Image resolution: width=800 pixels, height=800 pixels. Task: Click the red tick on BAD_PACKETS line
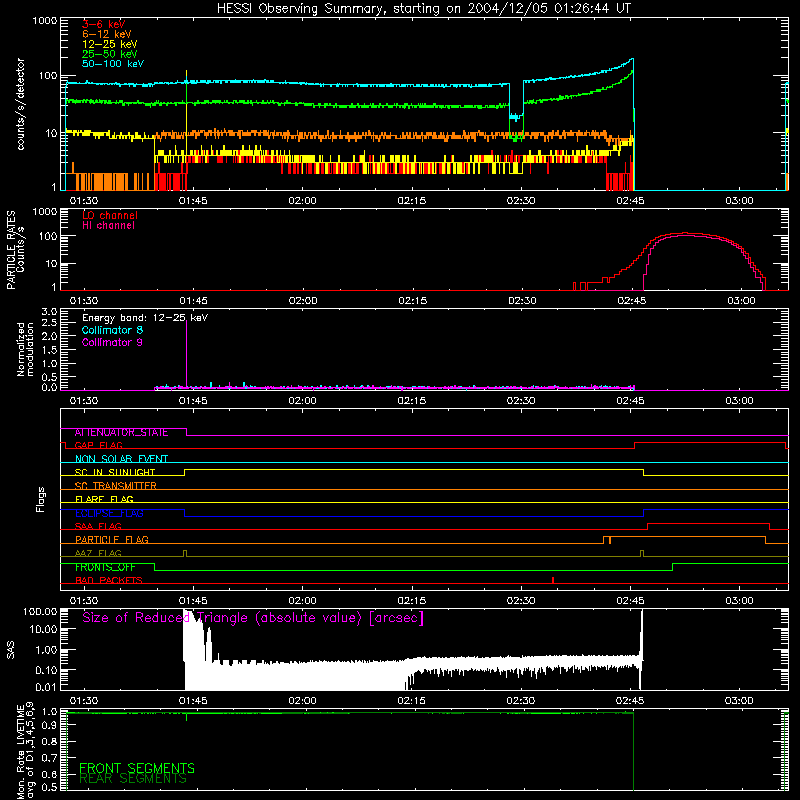tap(553, 580)
